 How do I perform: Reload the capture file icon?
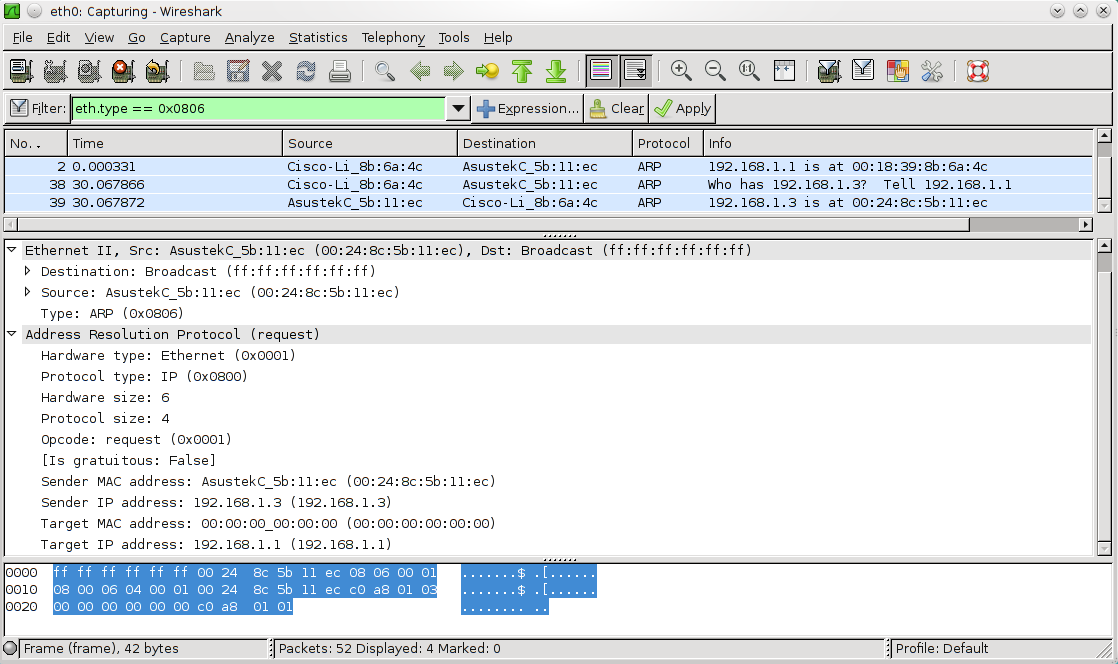tap(306, 71)
